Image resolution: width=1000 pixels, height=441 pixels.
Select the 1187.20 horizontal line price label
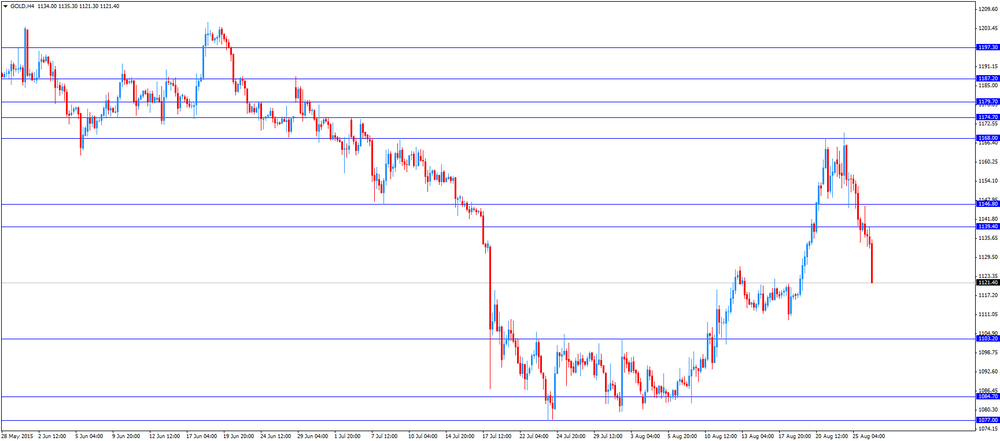click(x=987, y=78)
